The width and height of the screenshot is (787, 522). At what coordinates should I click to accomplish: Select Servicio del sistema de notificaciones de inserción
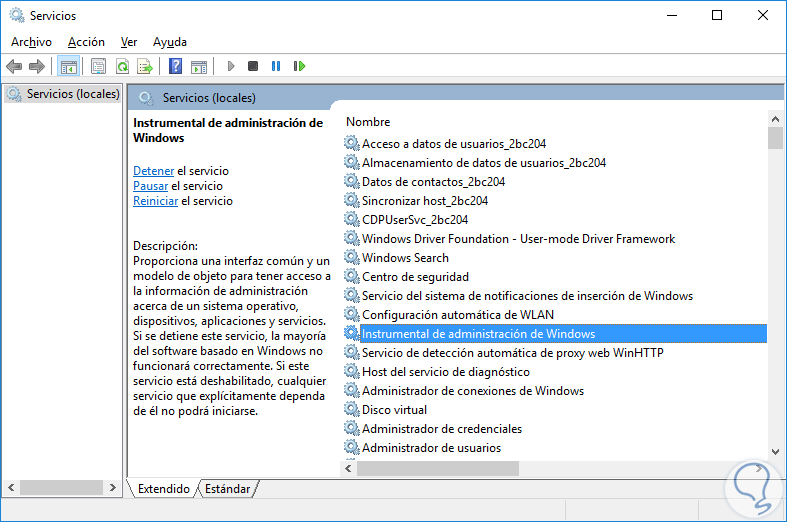tap(528, 296)
